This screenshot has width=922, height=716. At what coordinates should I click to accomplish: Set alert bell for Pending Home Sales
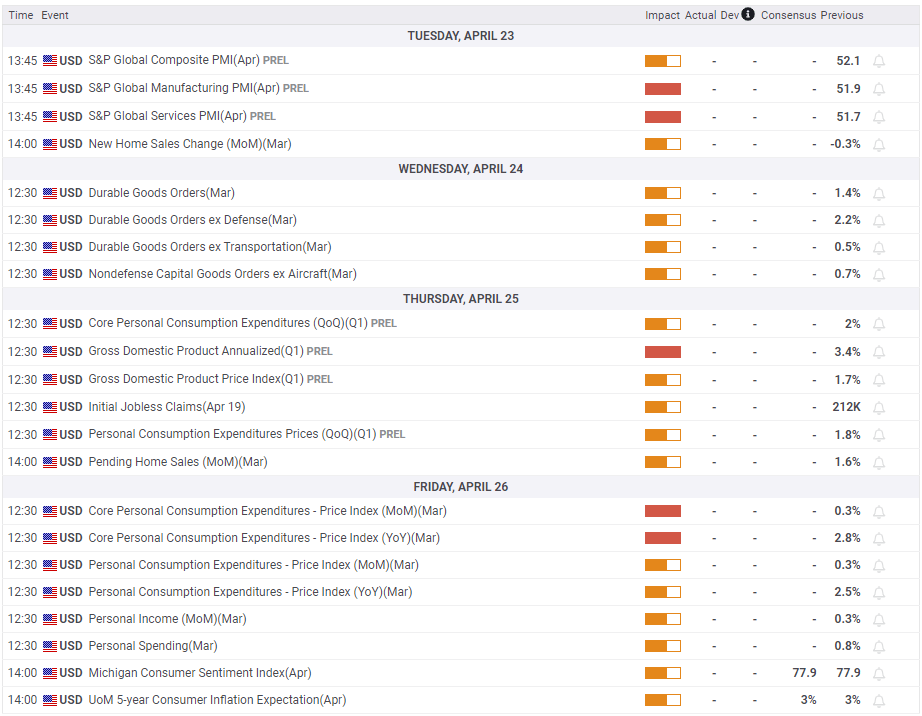(x=878, y=463)
